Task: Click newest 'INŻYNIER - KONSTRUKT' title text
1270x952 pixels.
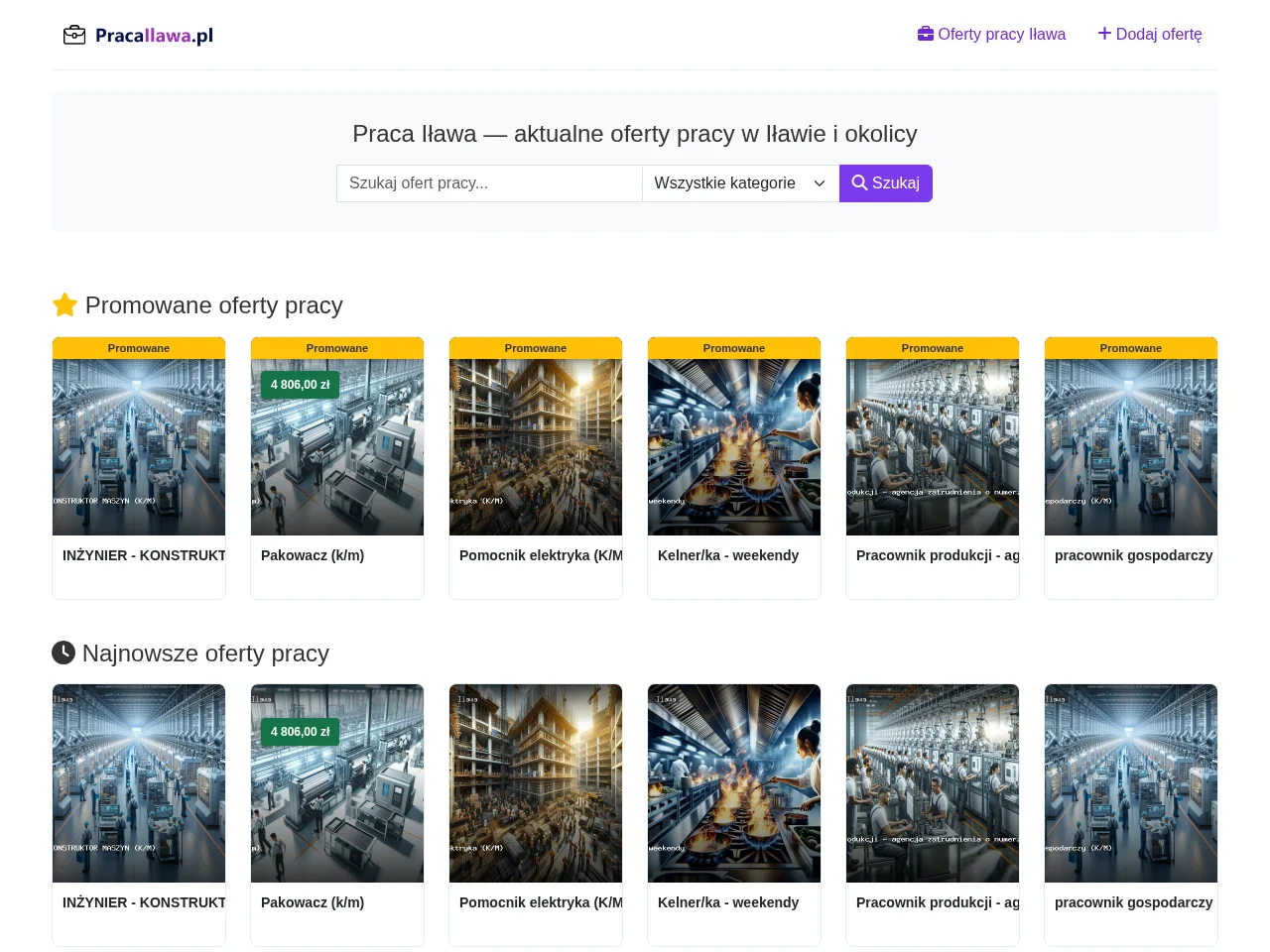Action: click(144, 902)
